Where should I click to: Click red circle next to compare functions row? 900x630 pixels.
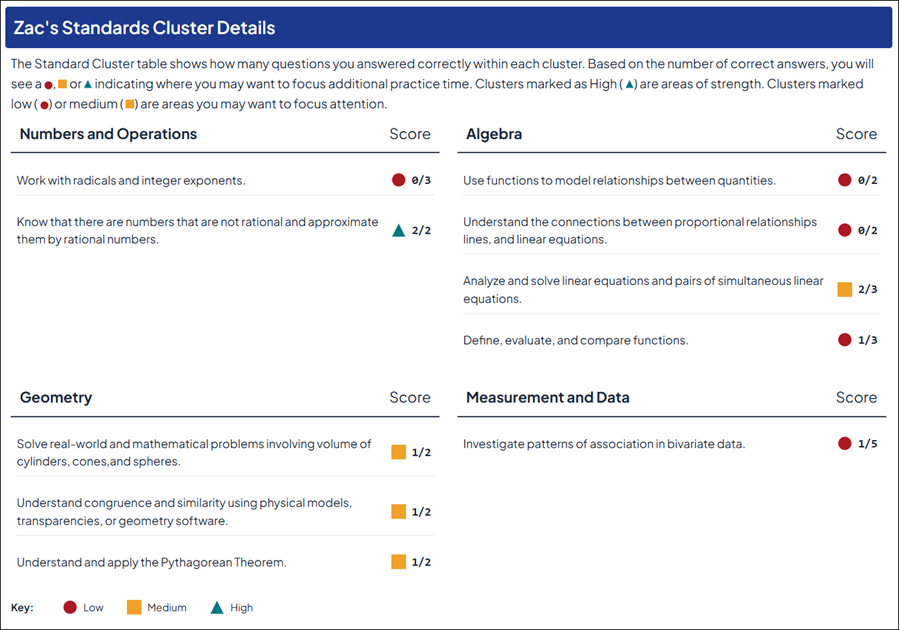[845, 340]
